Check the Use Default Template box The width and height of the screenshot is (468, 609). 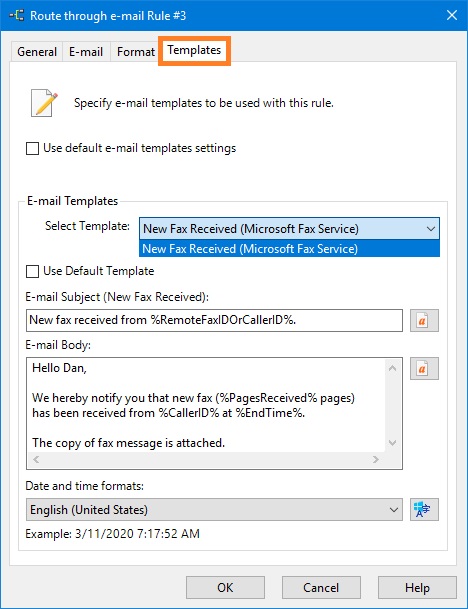point(32,271)
